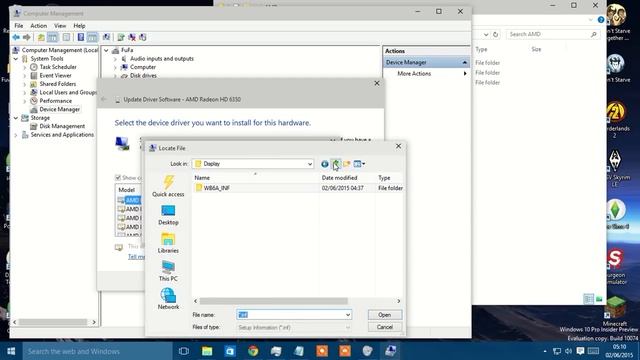Select Quick access in Locate File sidebar

(x=168, y=186)
